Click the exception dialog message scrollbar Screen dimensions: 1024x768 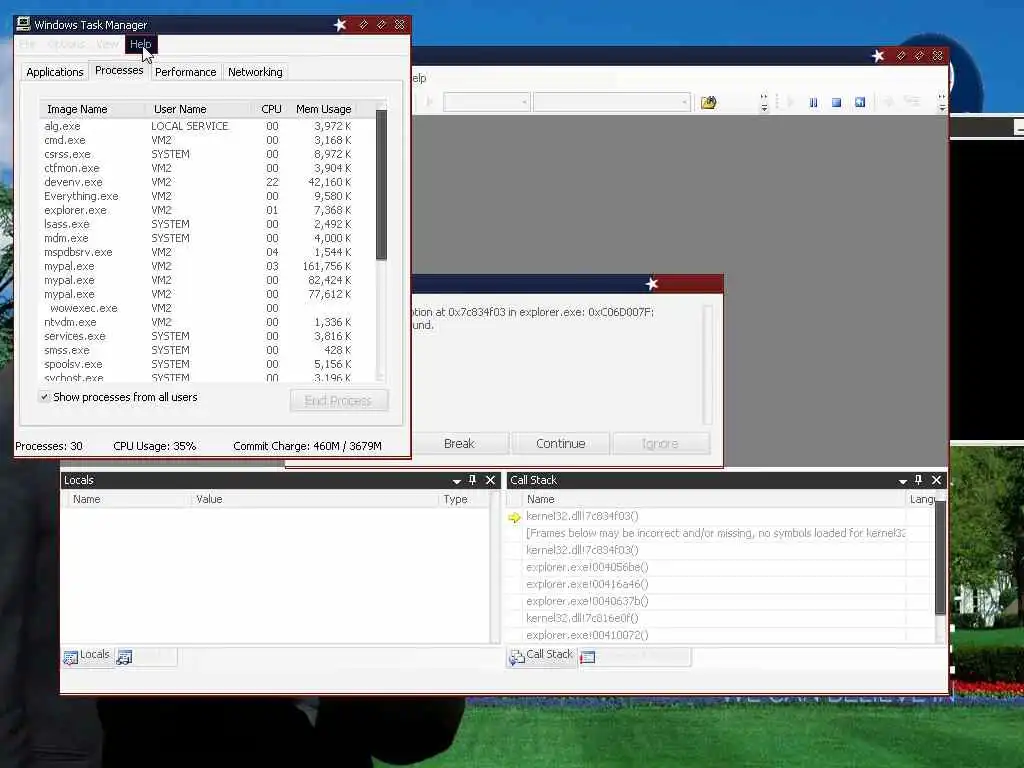pos(707,364)
